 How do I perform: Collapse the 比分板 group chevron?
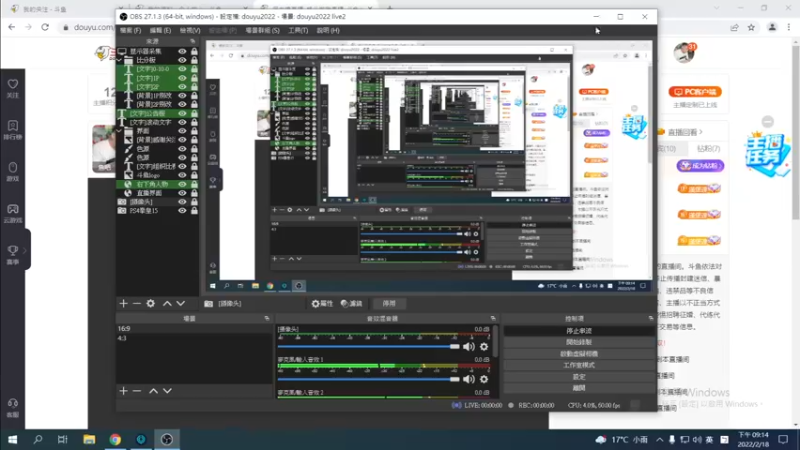(120, 60)
